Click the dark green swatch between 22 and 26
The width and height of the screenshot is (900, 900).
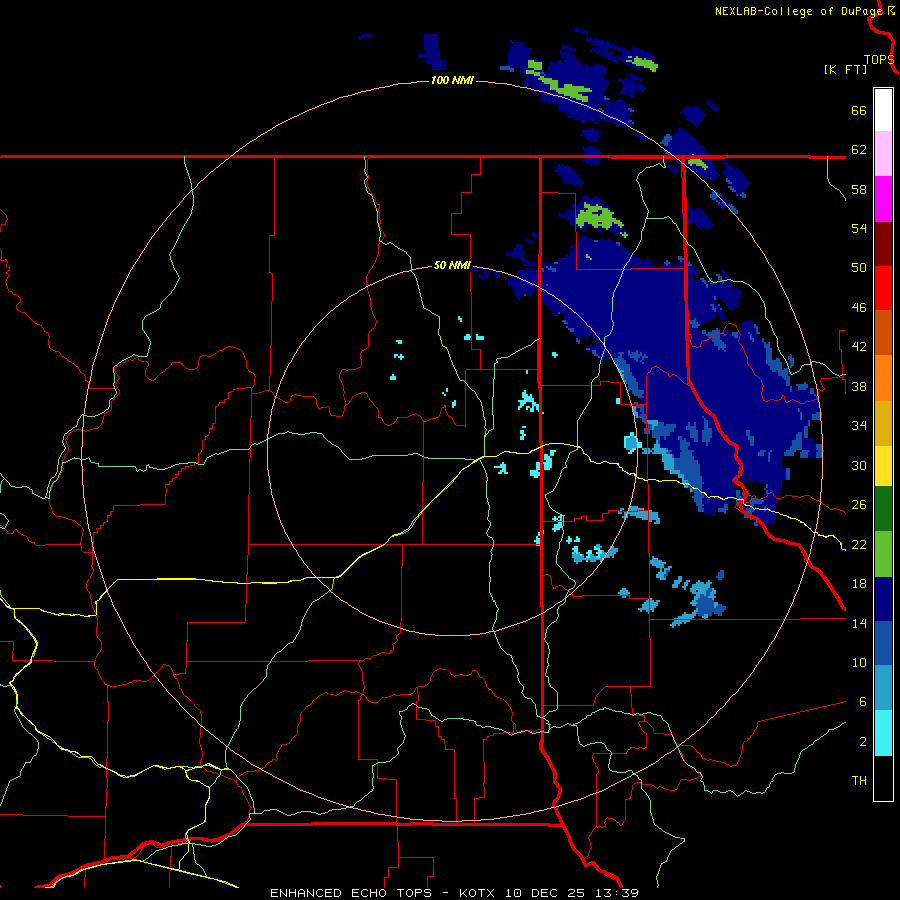pos(883,509)
